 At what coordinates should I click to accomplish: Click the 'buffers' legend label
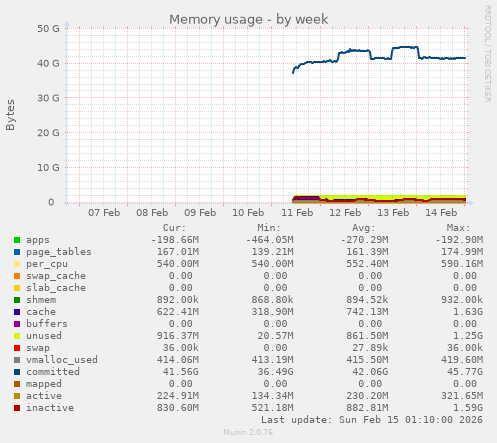47,324
